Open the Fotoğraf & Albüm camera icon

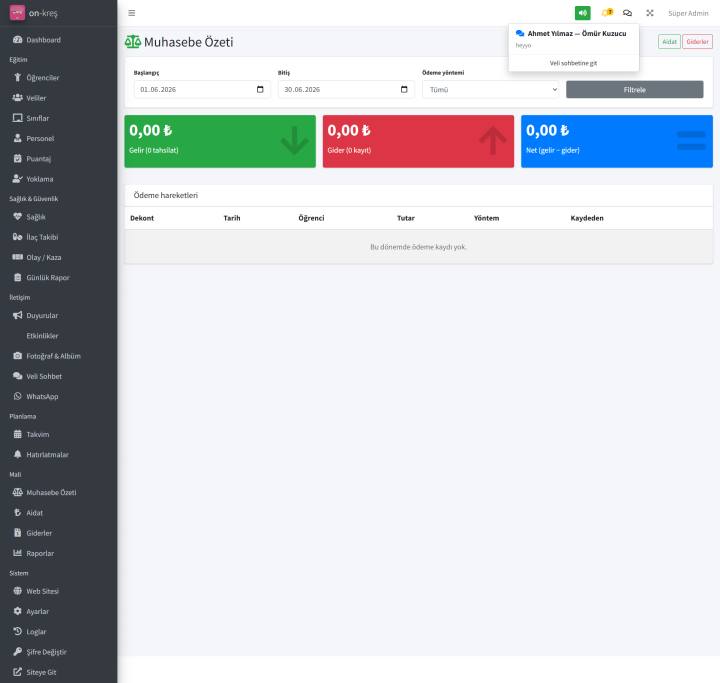17,356
